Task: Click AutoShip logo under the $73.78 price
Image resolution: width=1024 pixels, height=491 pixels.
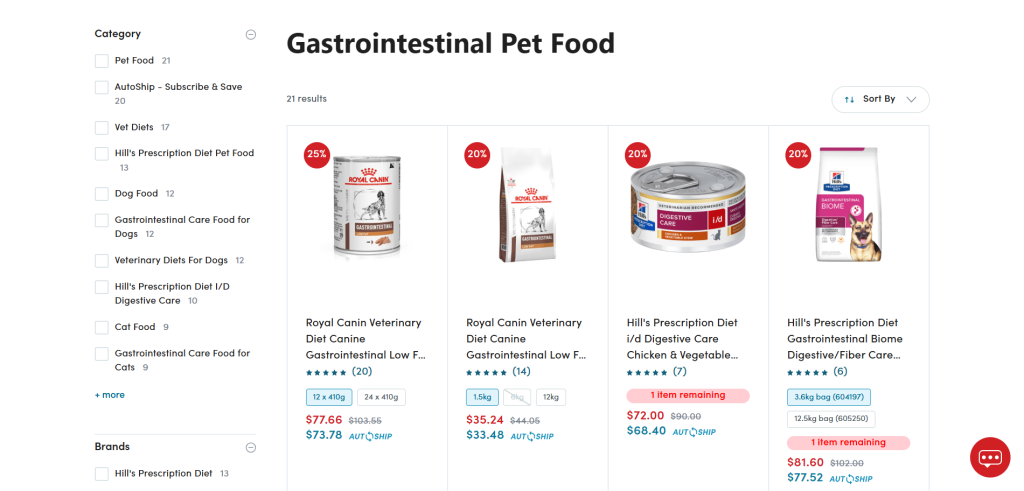Action: click(x=370, y=436)
